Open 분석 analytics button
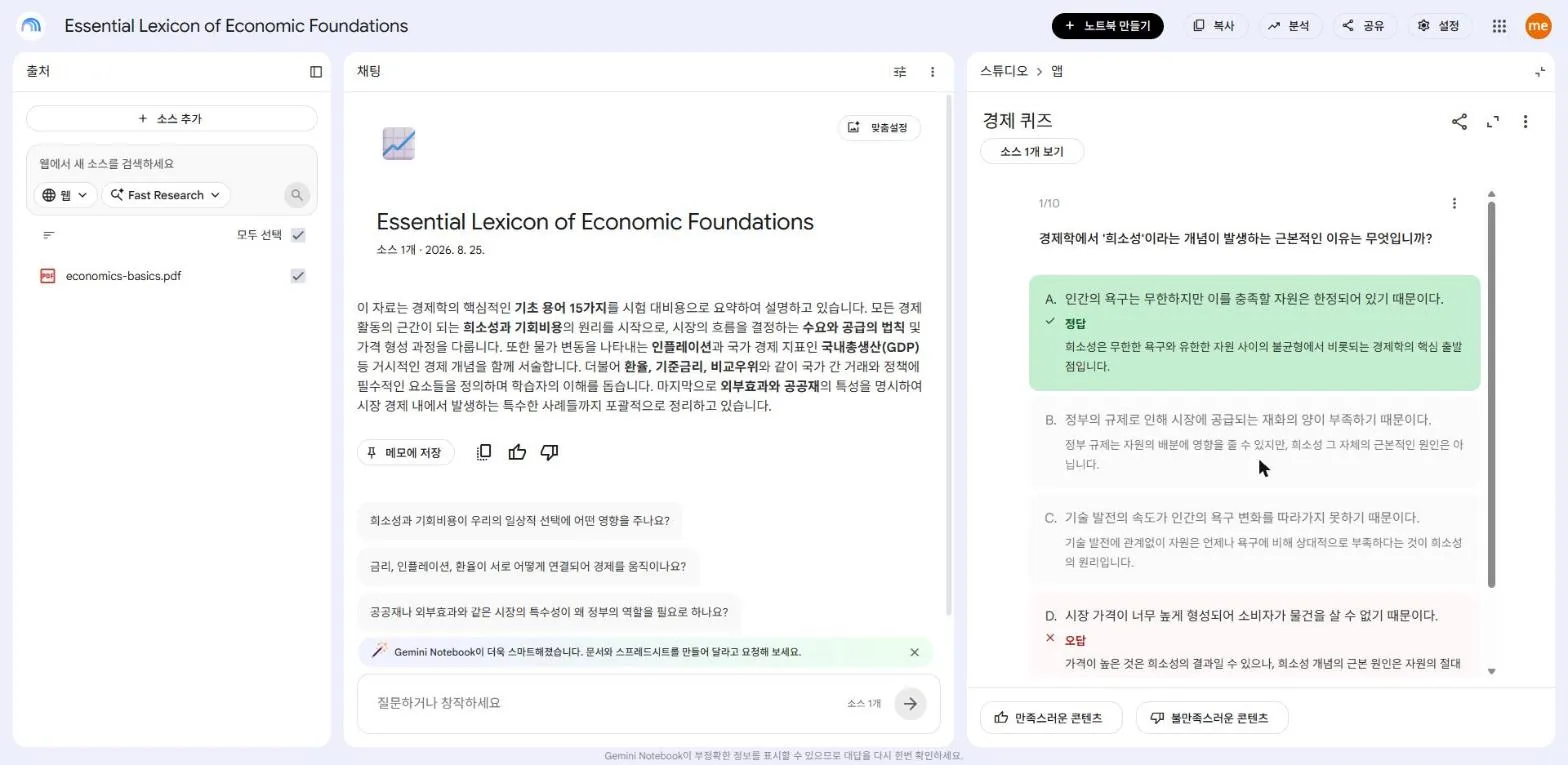Image resolution: width=1568 pixels, height=765 pixels. 1290,26
